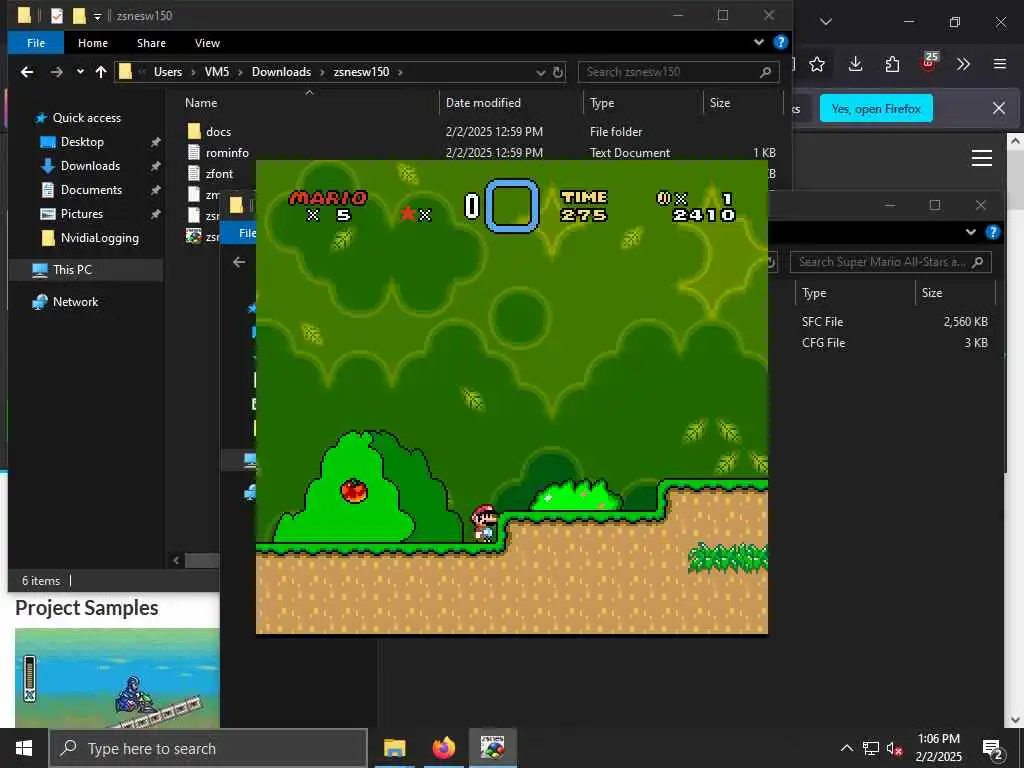Viewport: 1024px width, 768px height.
Task: Click the uBlock extension icon showing 25
Action: point(929,63)
